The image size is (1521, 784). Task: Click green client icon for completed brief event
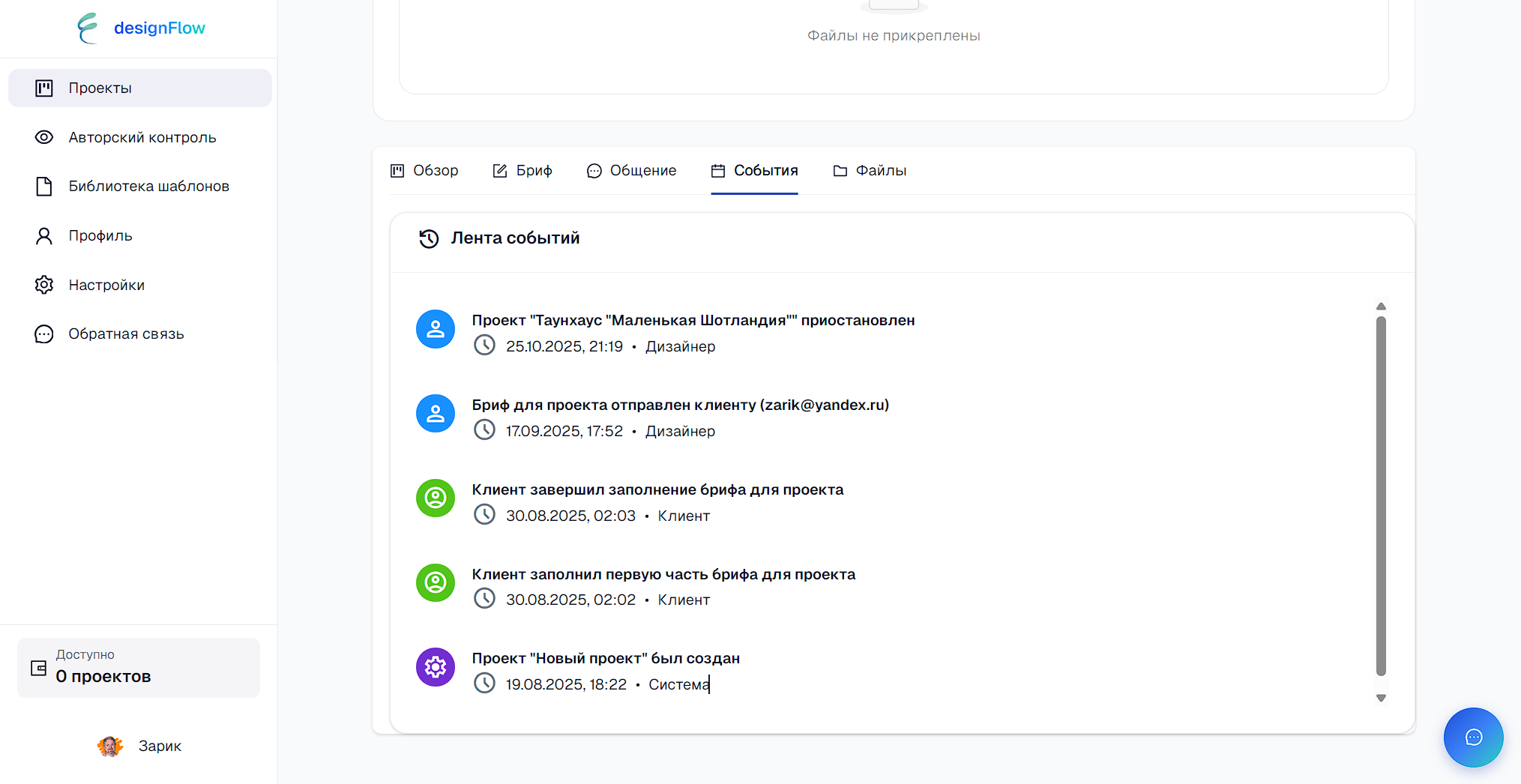pos(436,498)
